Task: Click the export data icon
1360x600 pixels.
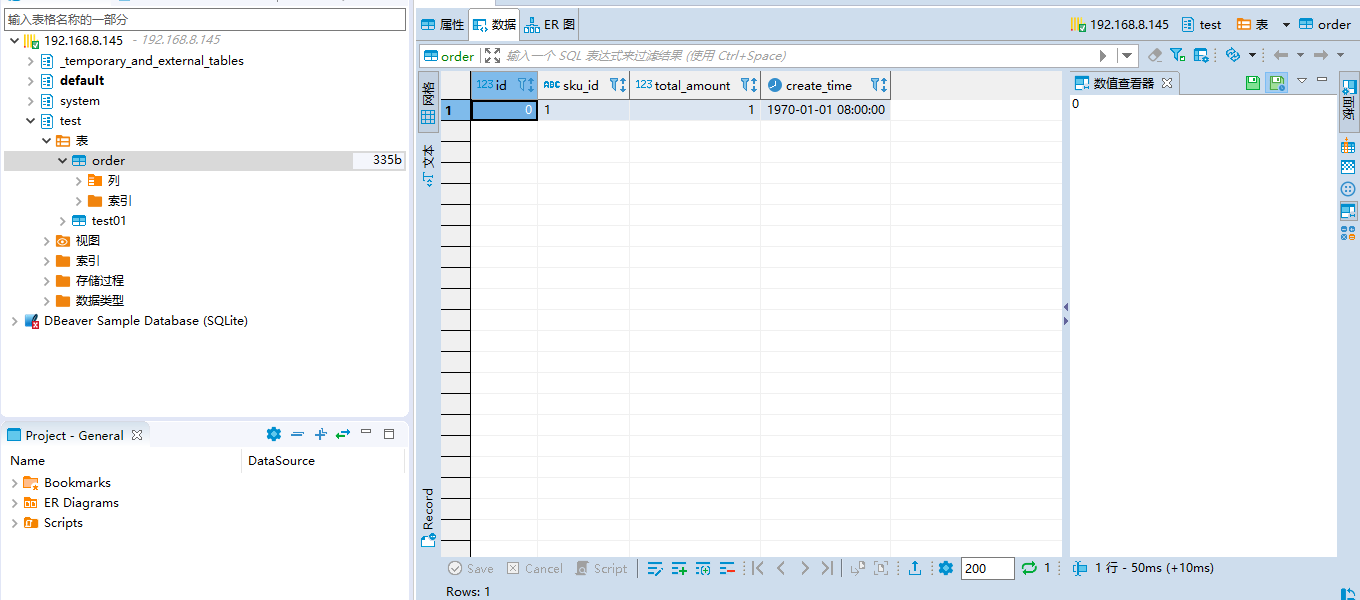Action: coord(915,568)
